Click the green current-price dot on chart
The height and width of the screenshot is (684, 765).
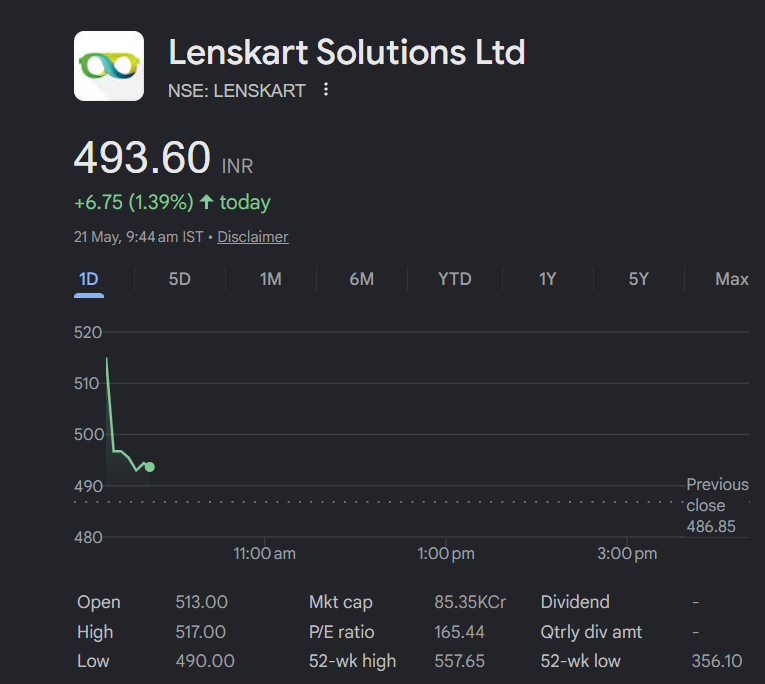(x=150, y=467)
